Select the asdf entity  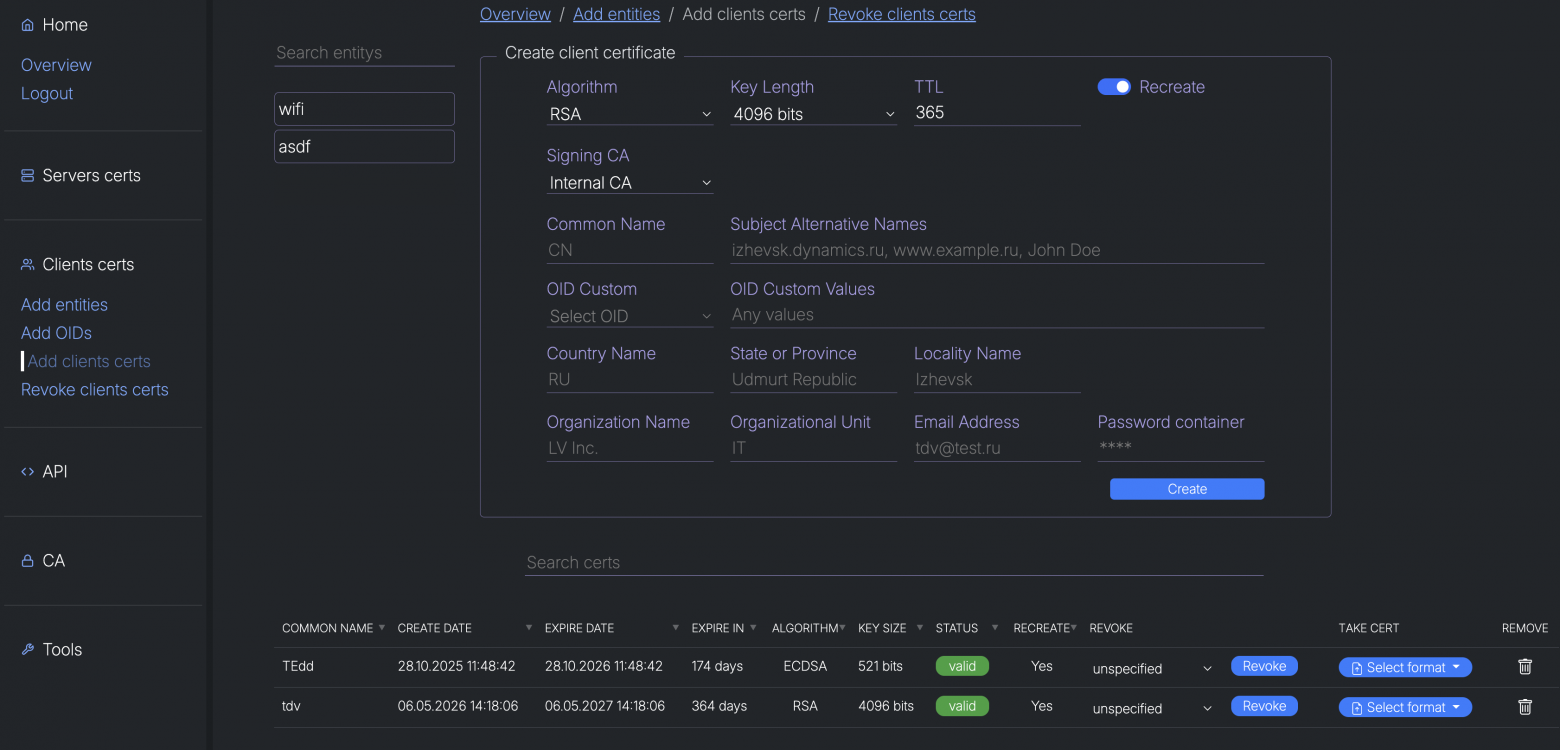(364, 146)
